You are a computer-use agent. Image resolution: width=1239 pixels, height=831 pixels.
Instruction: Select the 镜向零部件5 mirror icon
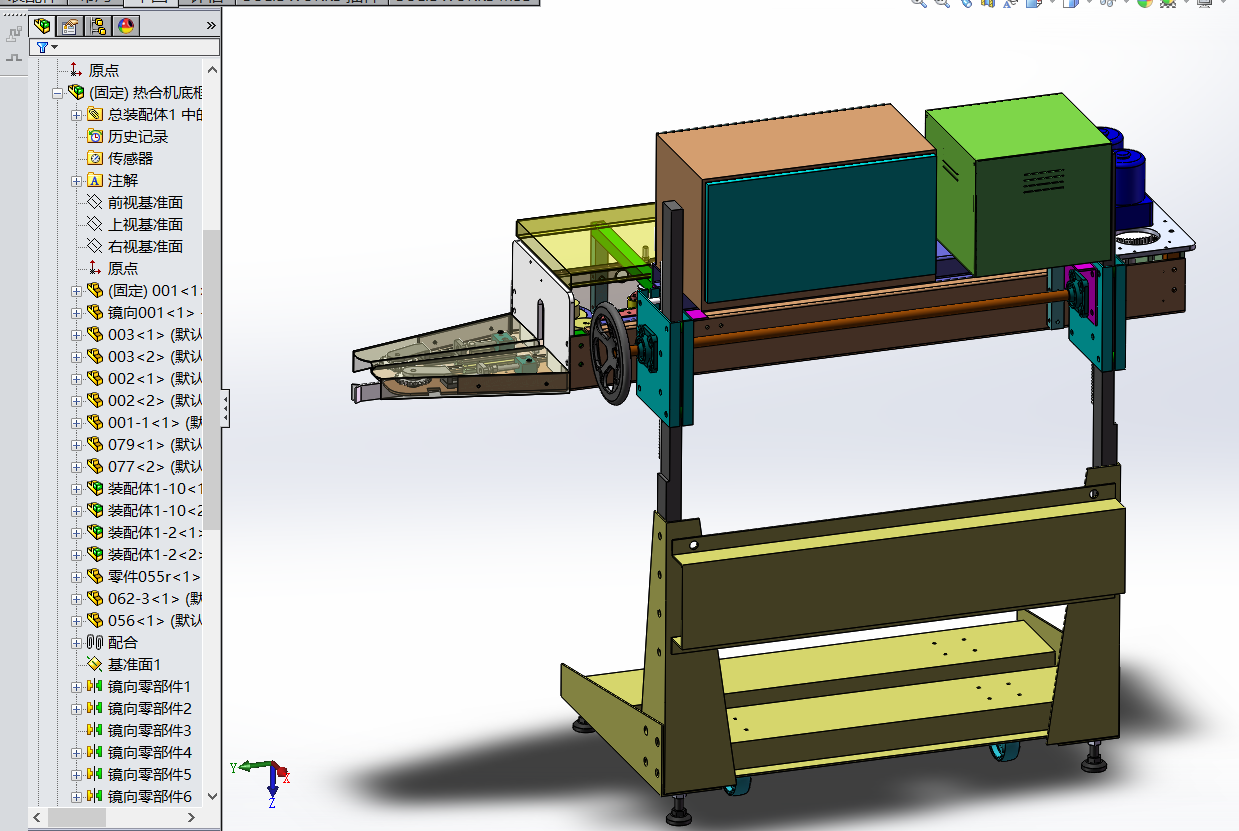[95, 774]
